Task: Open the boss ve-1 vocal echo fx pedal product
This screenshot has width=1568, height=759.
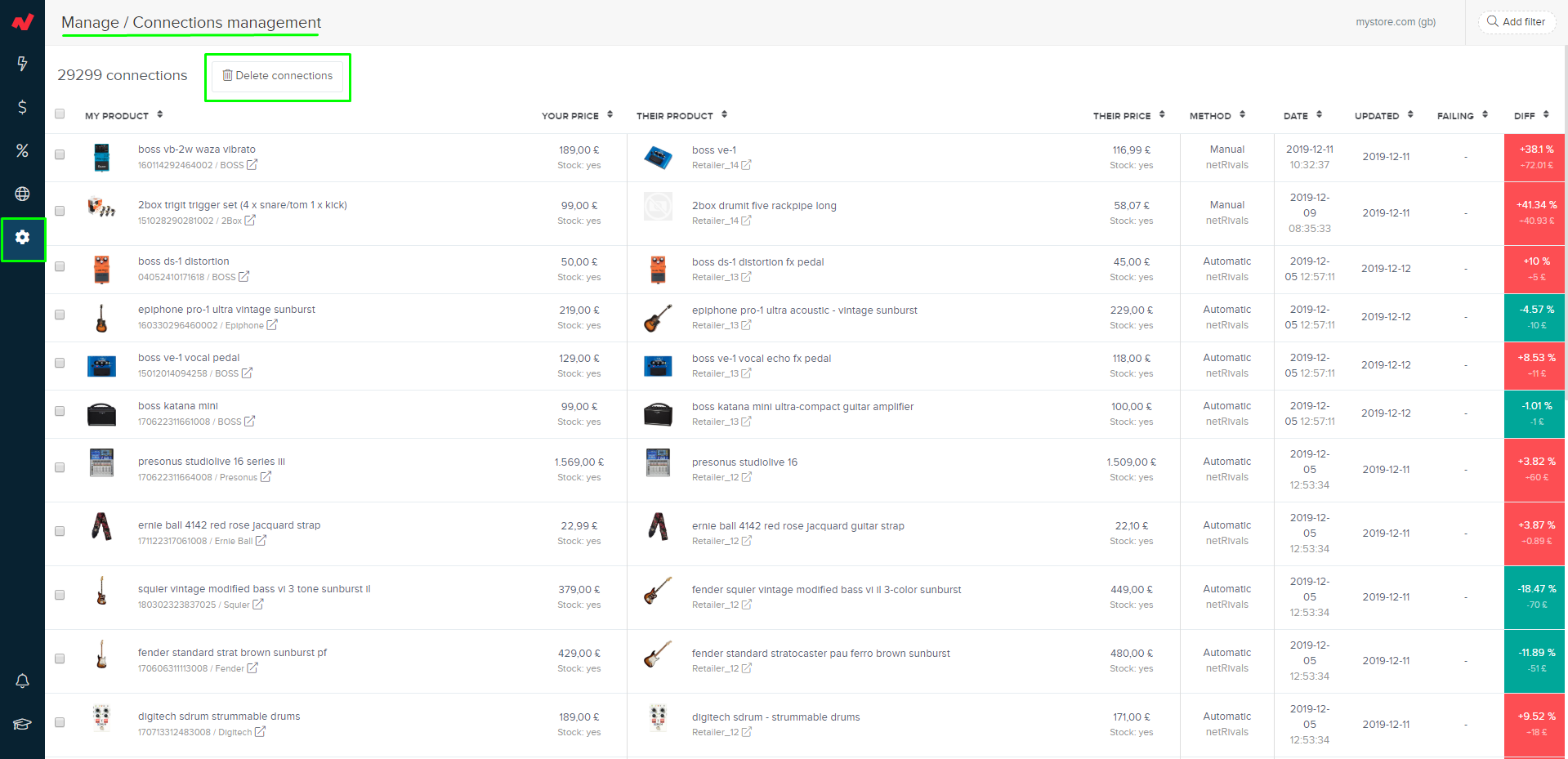Action: pos(762,358)
